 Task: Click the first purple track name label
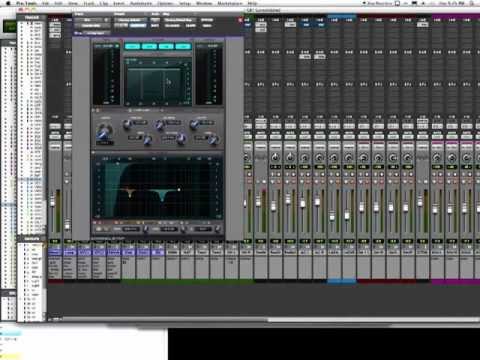[x=55, y=253]
